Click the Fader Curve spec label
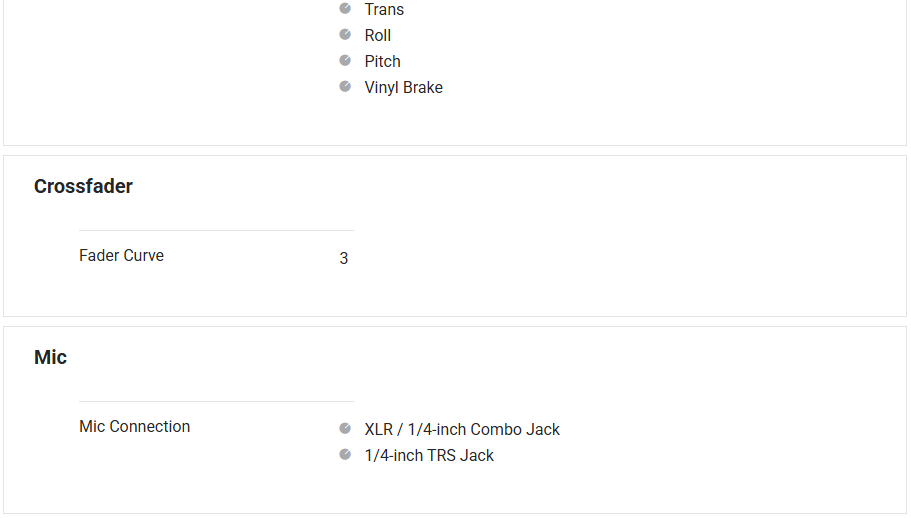The image size is (911, 518). pos(121,256)
